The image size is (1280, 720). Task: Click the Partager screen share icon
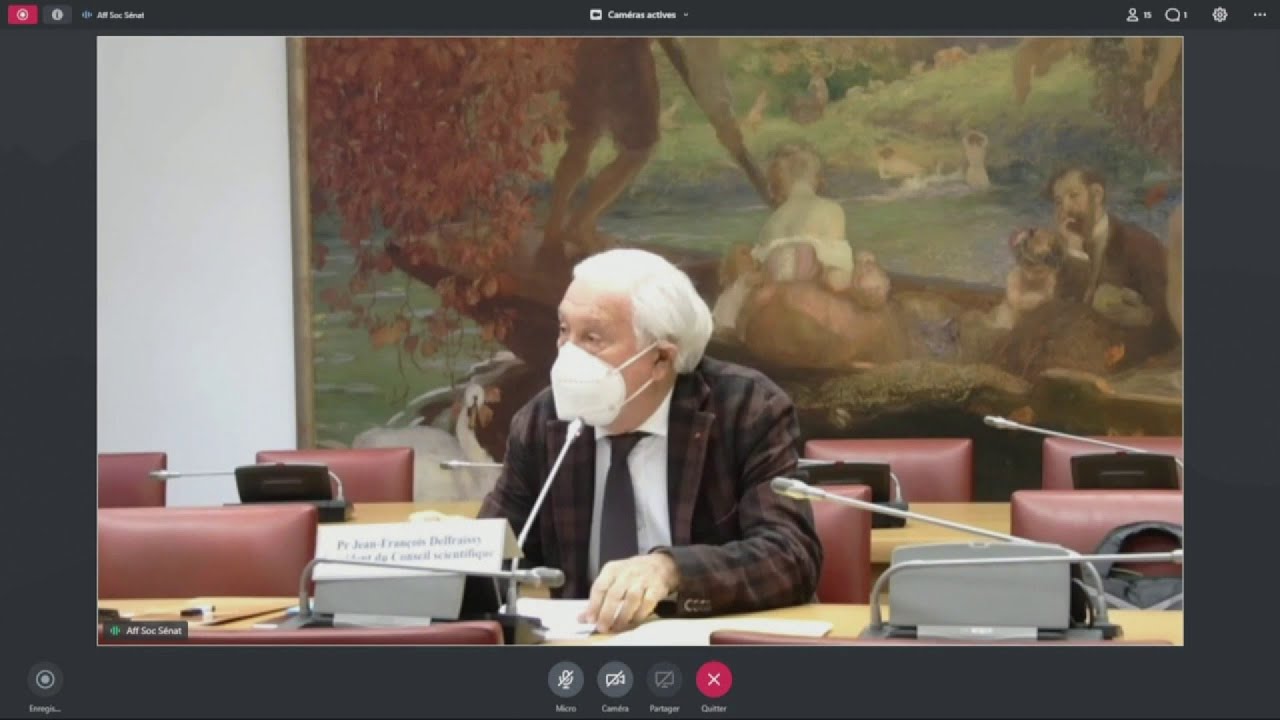tap(664, 679)
